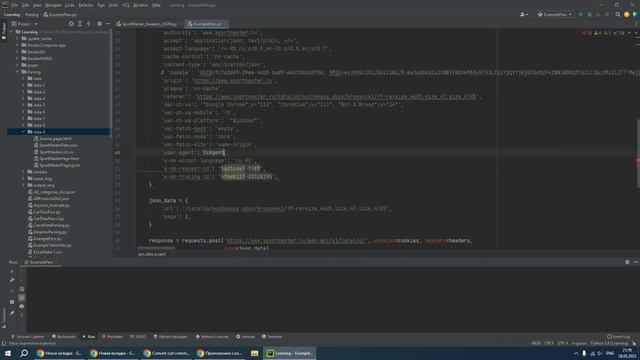Click collapse all icon in Project panel

pyautogui.click(x=89, y=24)
